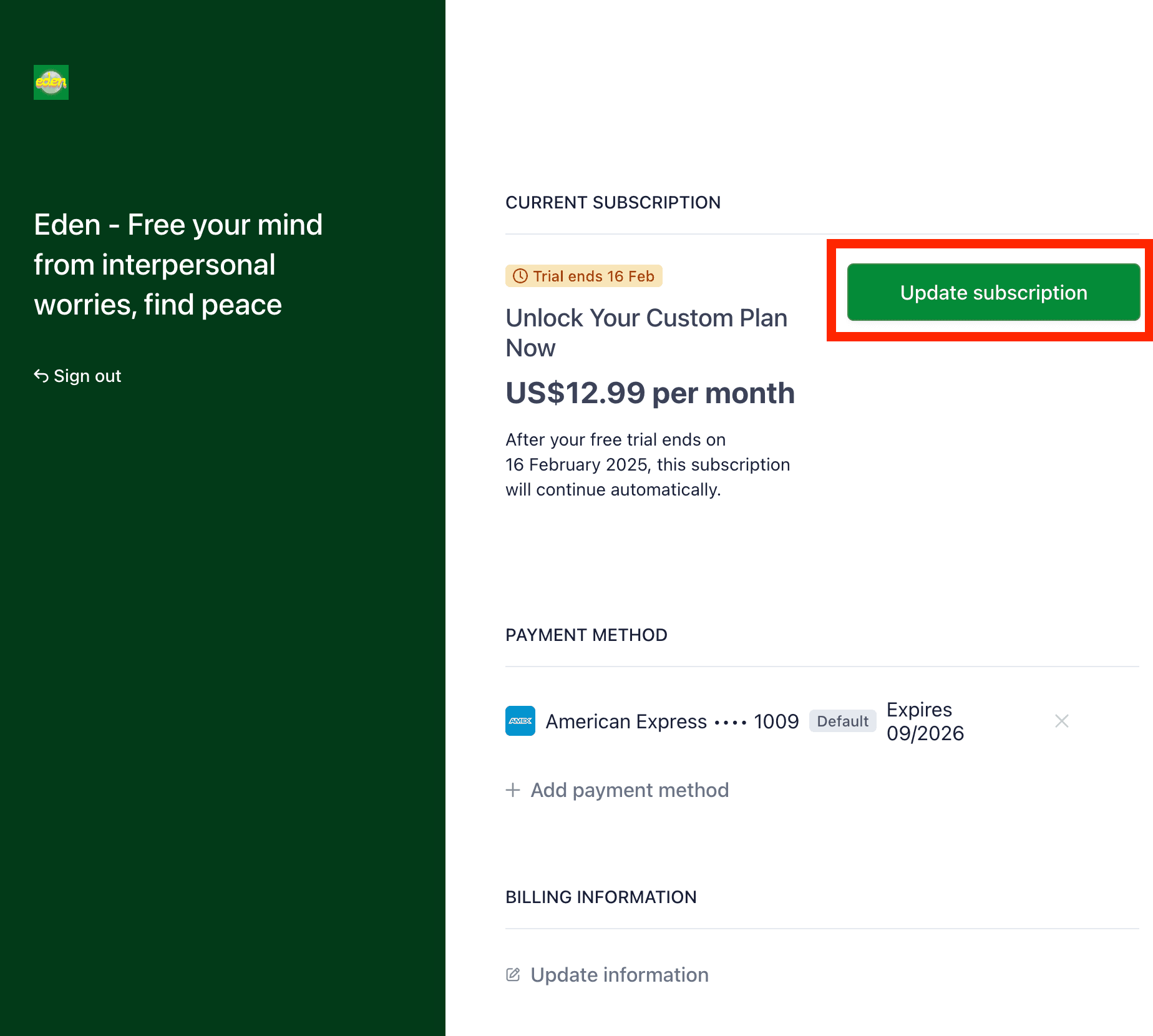Click the Expires 09/2026 text
This screenshot has width=1153, height=1036.
pos(925,721)
